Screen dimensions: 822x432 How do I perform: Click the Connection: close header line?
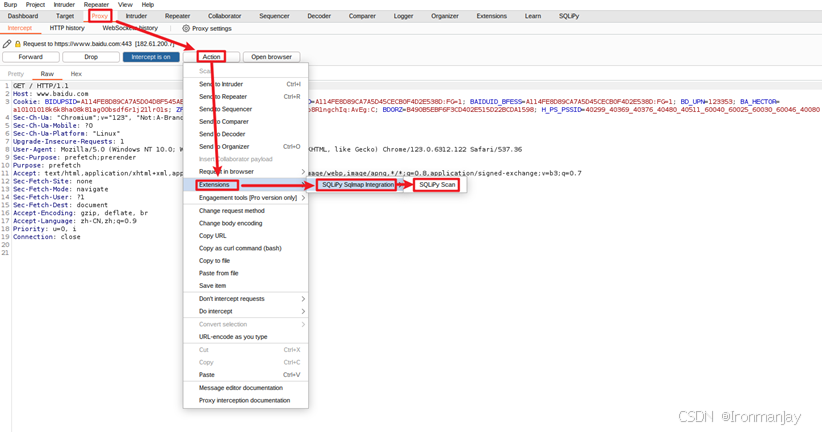(47, 237)
